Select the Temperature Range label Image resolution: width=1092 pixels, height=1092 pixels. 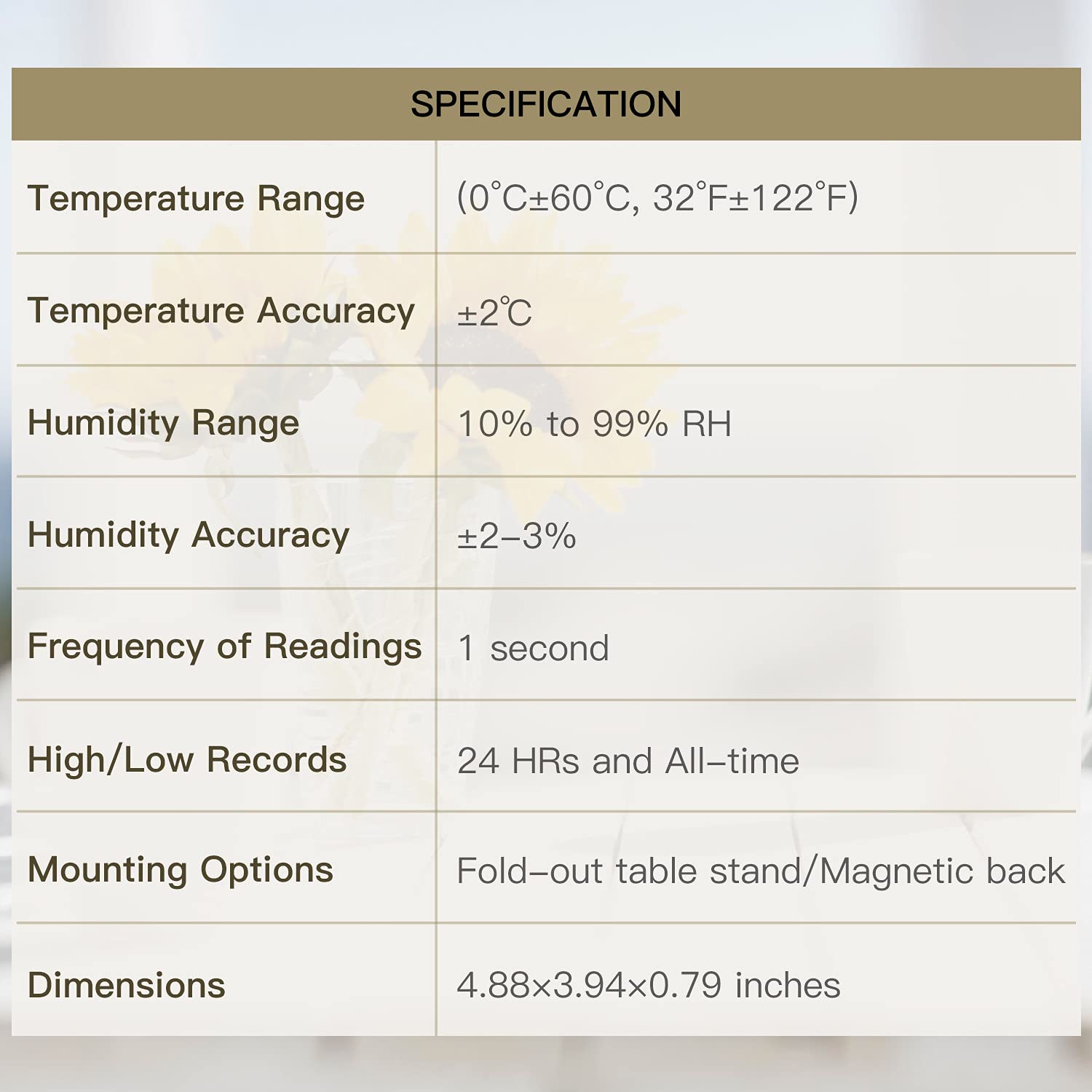point(196,199)
